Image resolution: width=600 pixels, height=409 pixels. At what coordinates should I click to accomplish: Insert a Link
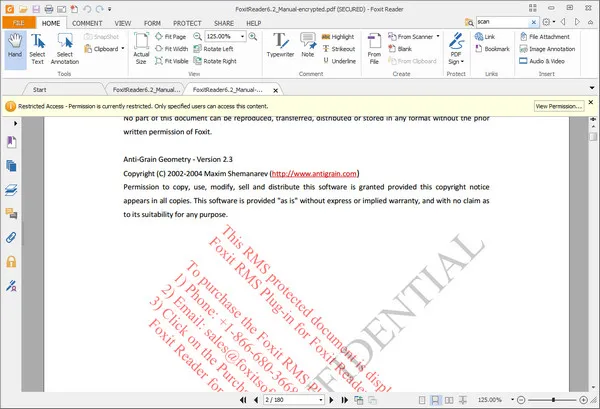(x=485, y=37)
